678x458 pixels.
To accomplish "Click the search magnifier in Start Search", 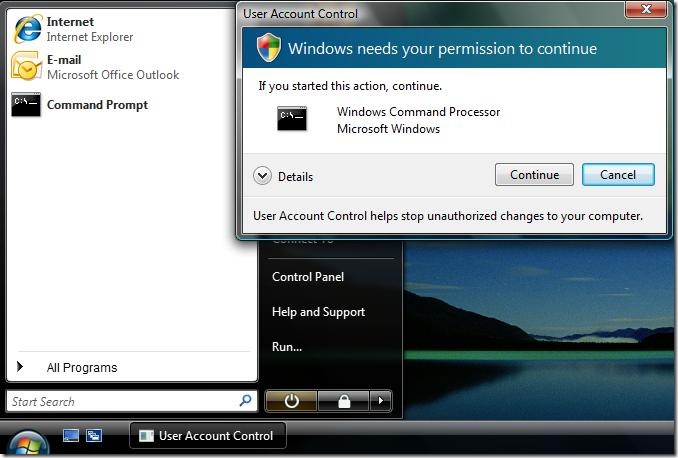I will 245,400.
